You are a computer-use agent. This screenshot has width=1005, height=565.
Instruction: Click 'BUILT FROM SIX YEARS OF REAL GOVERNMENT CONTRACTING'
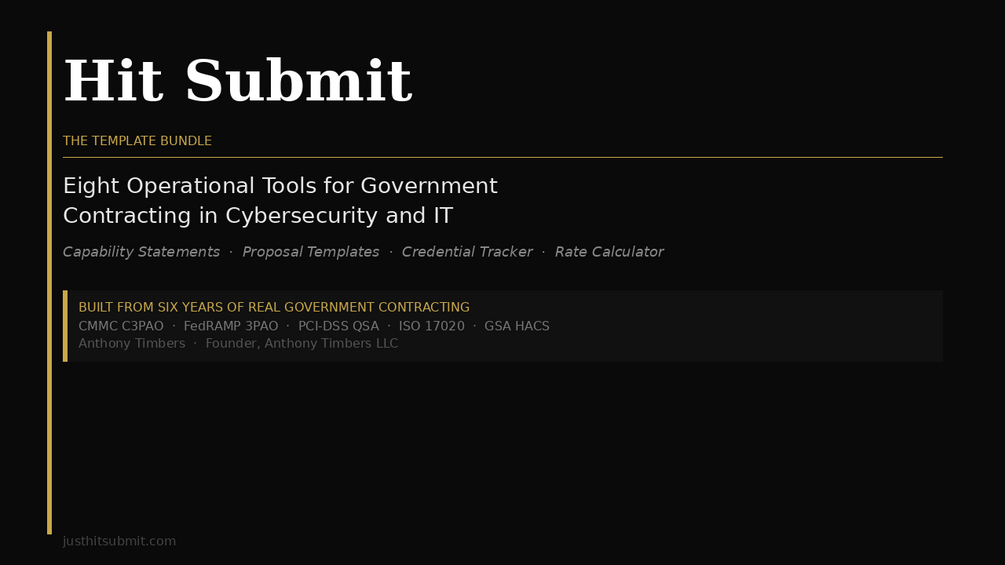[x=274, y=307]
